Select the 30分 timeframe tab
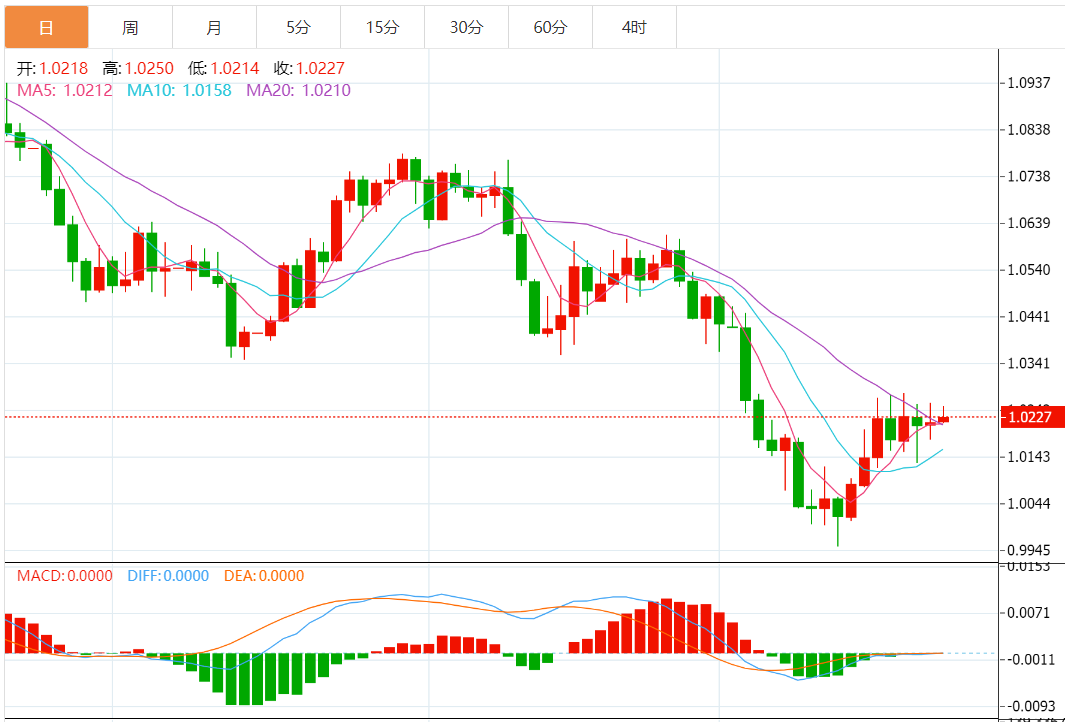This screenshot has width=1065, height=722. pos(467,27)
